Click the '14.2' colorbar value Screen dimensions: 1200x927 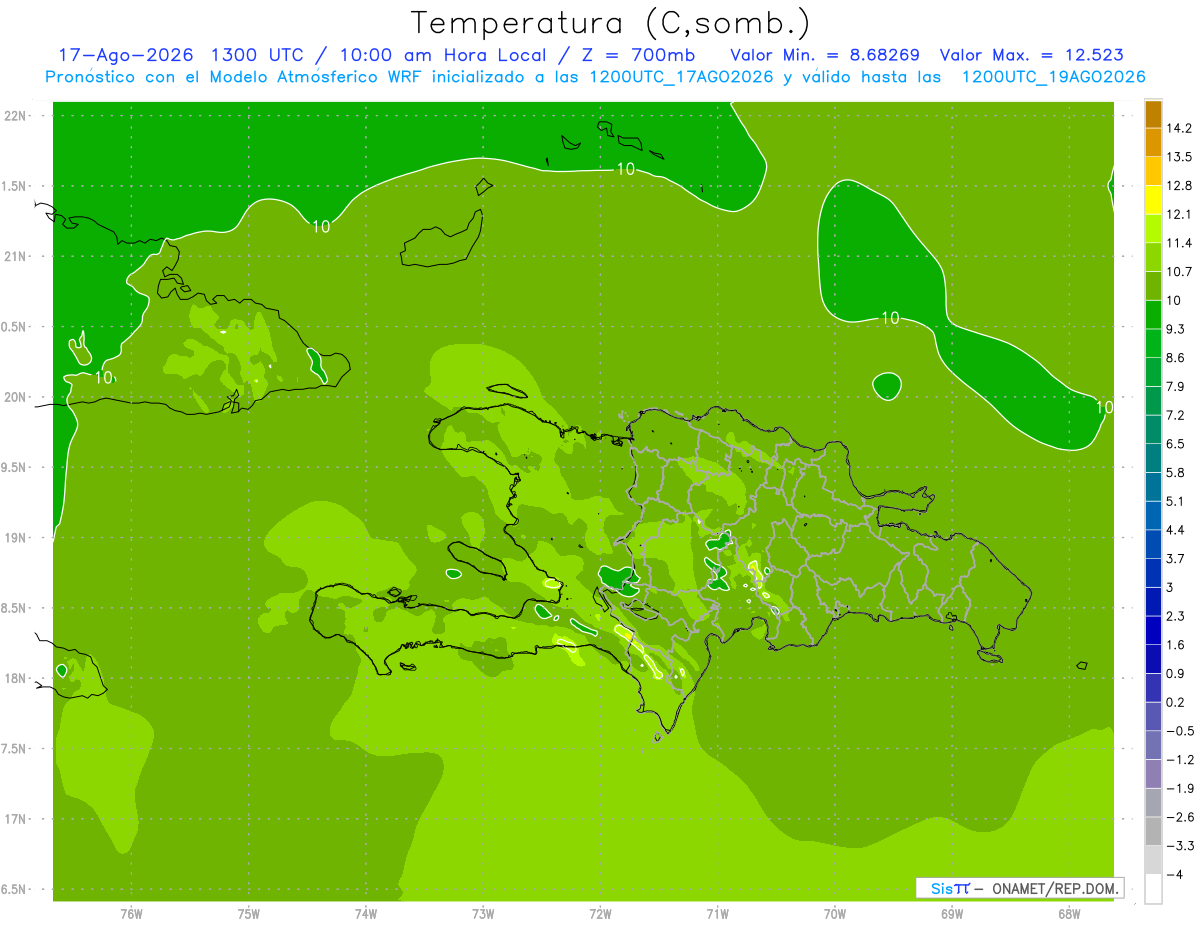coord(1179,128)
